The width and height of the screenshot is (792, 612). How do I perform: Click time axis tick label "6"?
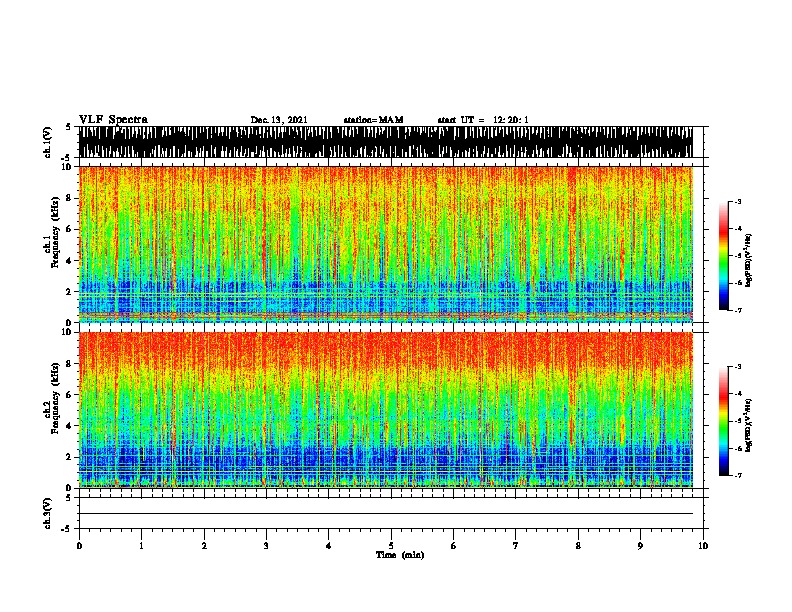(454, 546)
